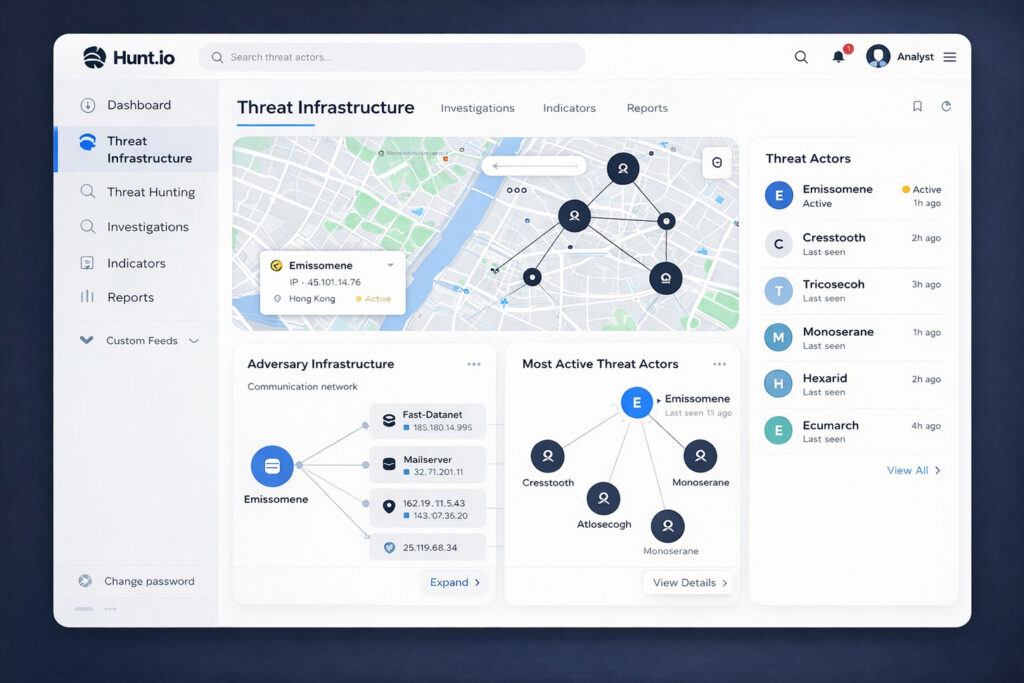
Task: Open the options menu on the Adversary Infrastructure panel
Action: 474,364
